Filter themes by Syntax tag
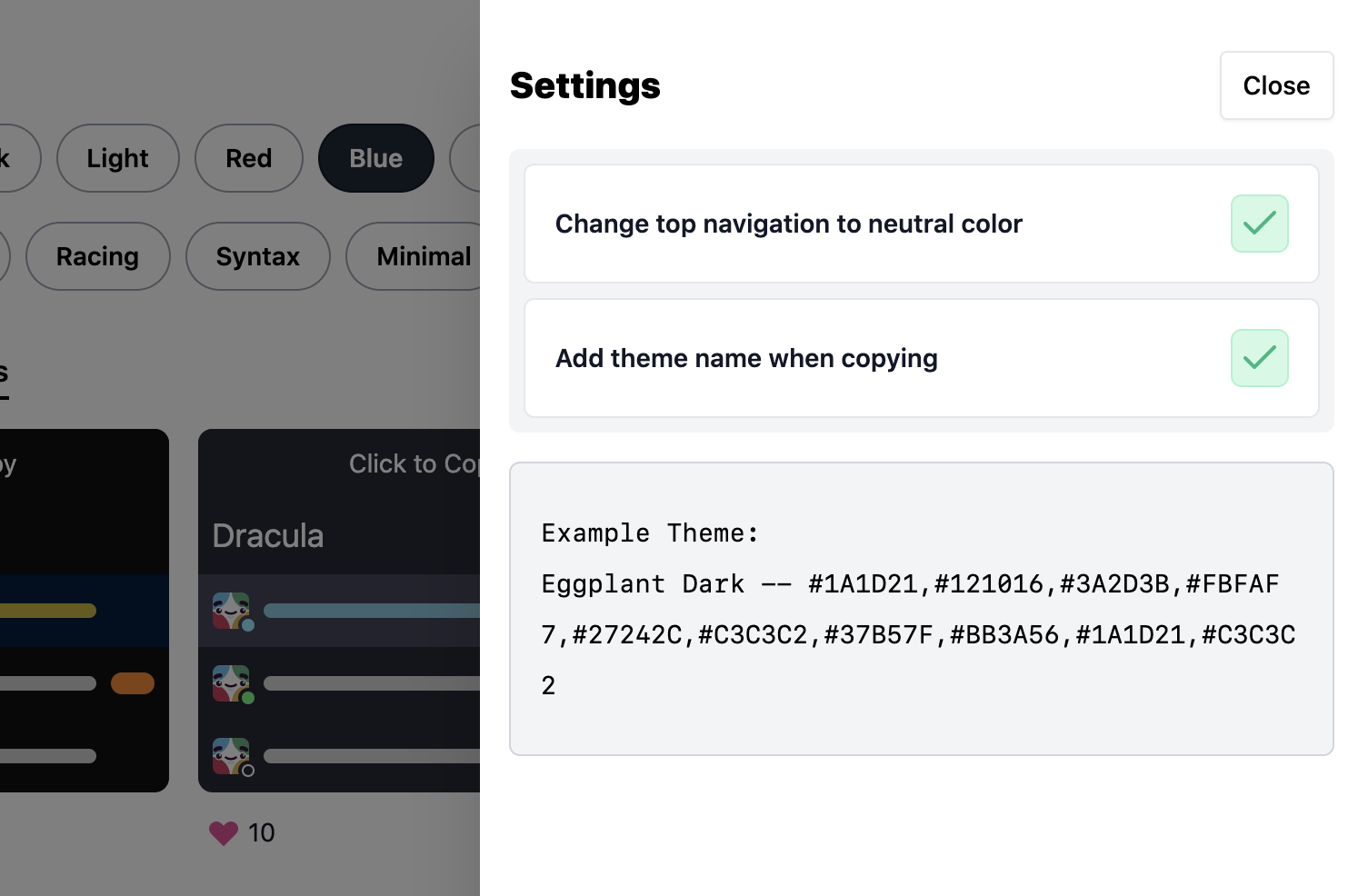Viewport: 1358px width, 896px height. click(257, 256)
